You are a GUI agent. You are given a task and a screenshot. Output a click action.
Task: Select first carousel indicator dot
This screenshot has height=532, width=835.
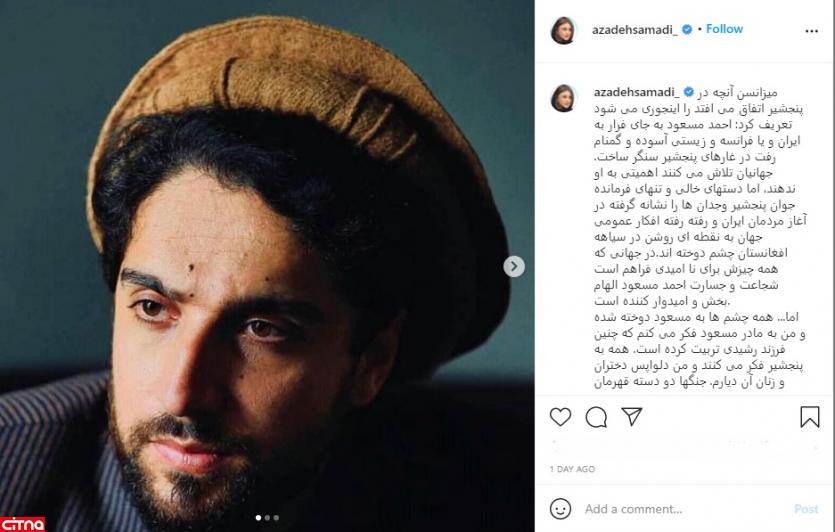pyautogui.click(x=258, y=518)
